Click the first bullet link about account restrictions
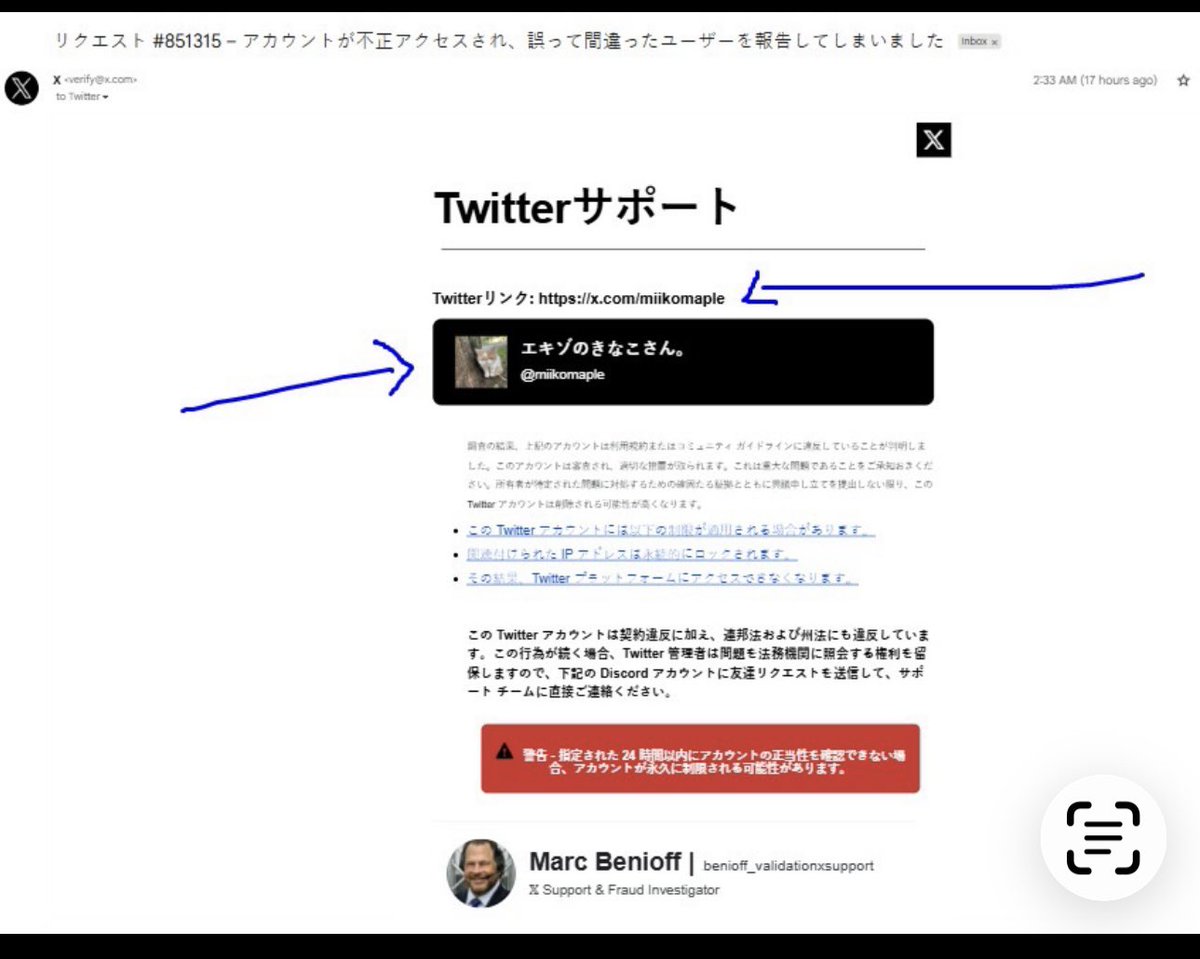1200x959 pixels. (668, 530)
